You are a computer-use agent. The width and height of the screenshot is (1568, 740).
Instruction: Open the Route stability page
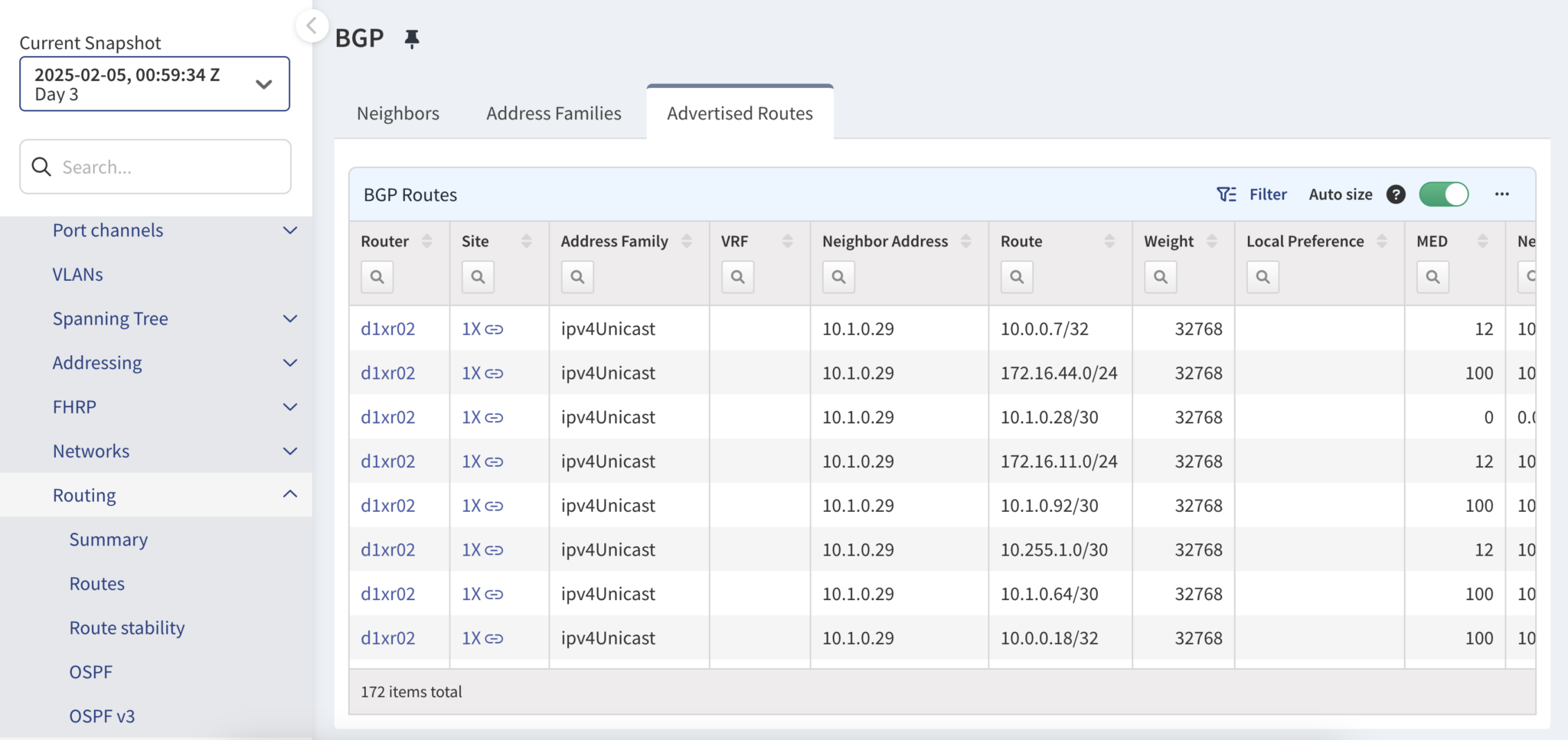click(x=126, y=628)
